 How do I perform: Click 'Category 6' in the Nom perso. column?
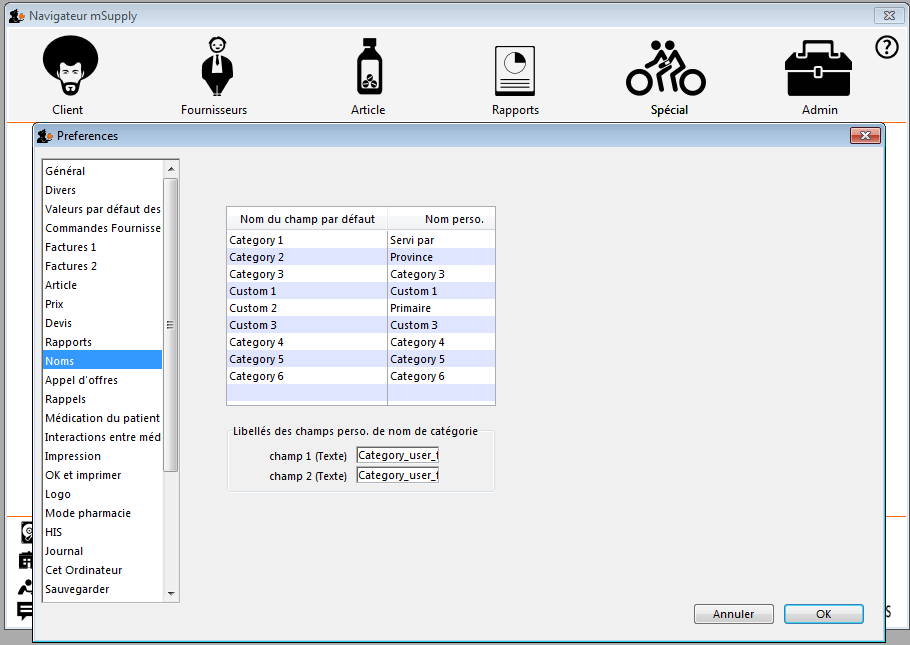coord(442,376)
